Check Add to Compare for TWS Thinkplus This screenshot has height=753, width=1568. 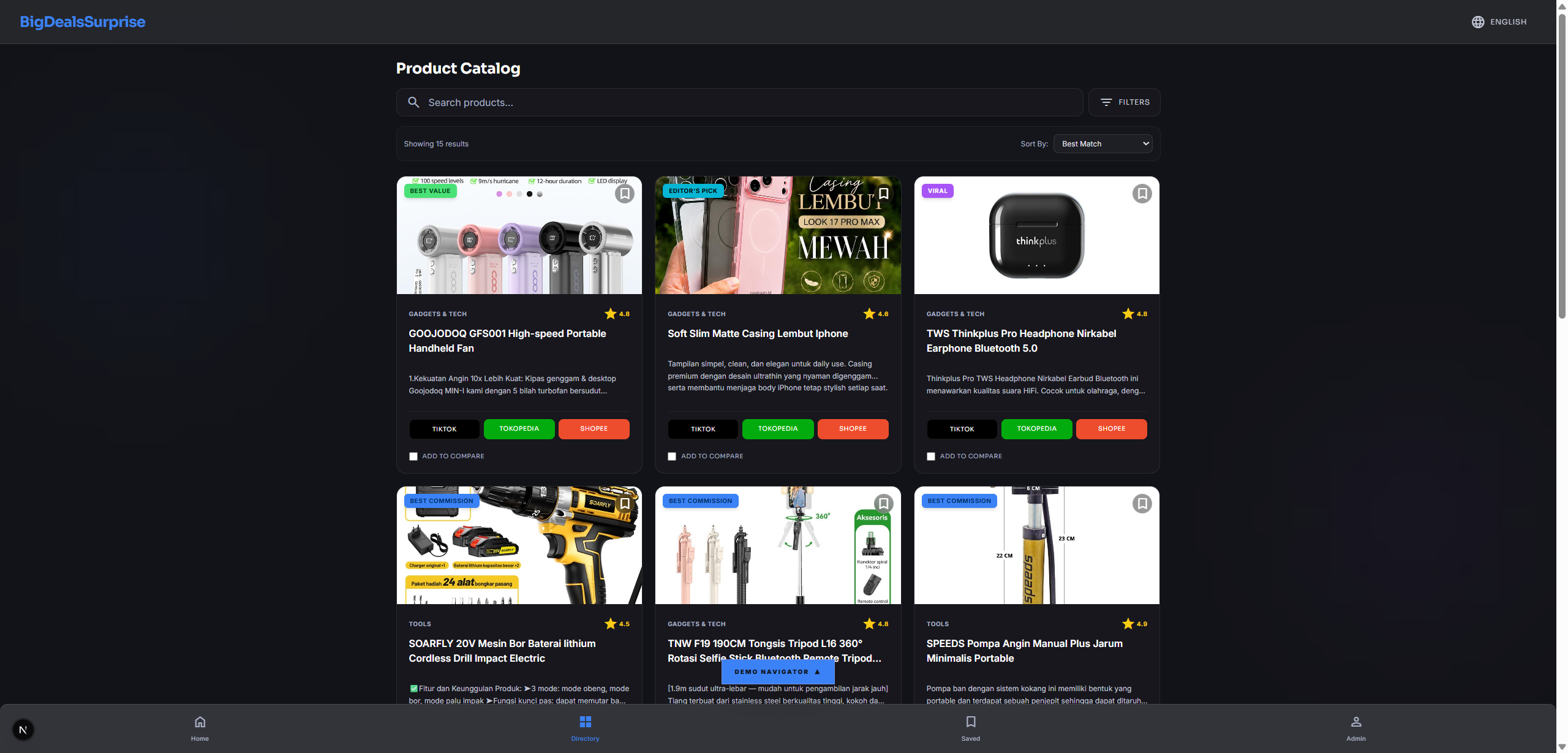point(931,456)
